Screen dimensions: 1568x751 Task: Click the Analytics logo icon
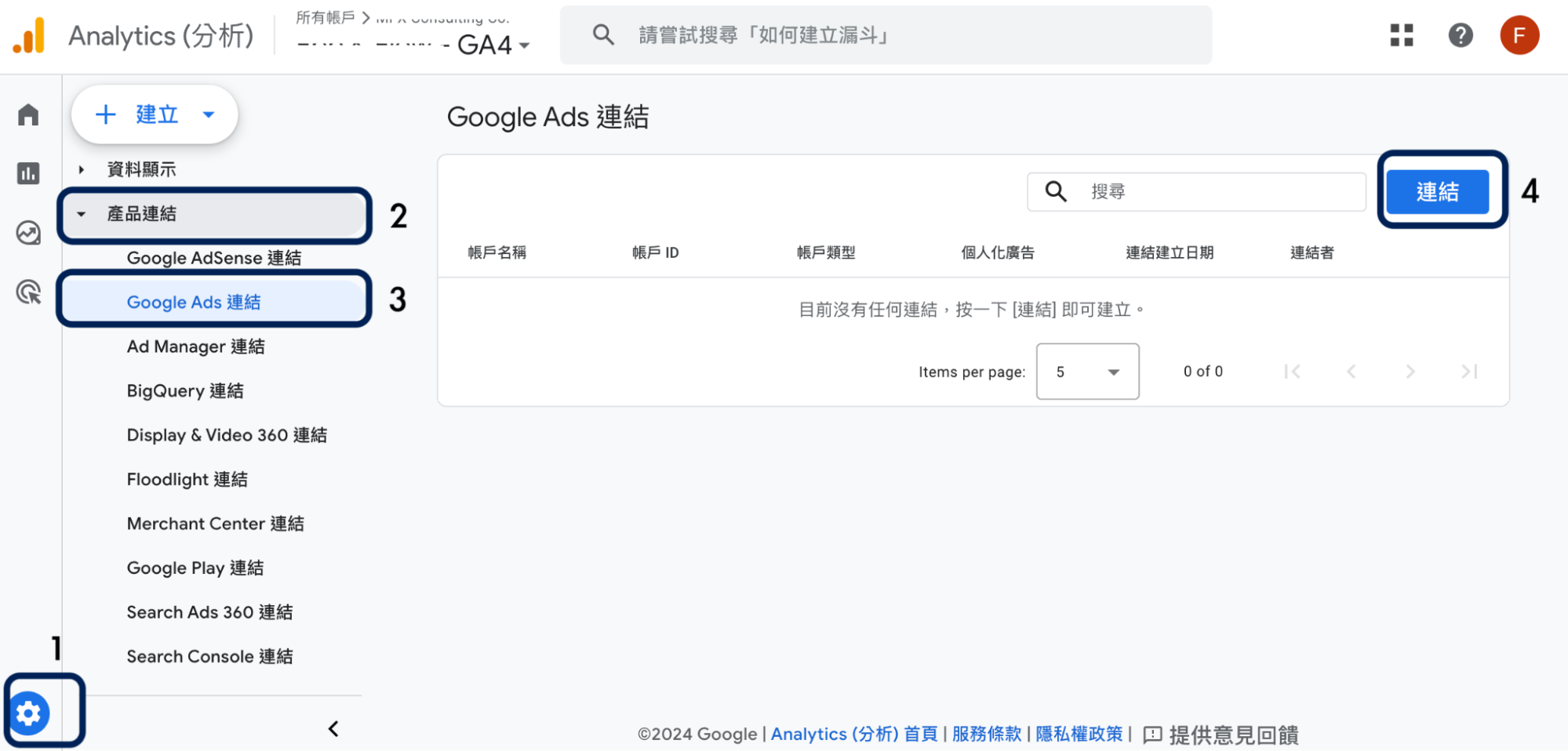pos(30,36)
